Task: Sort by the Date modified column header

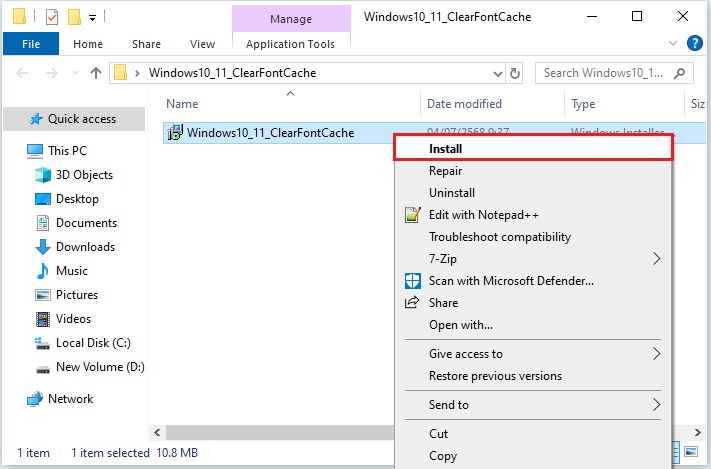Action: (464, 104)
